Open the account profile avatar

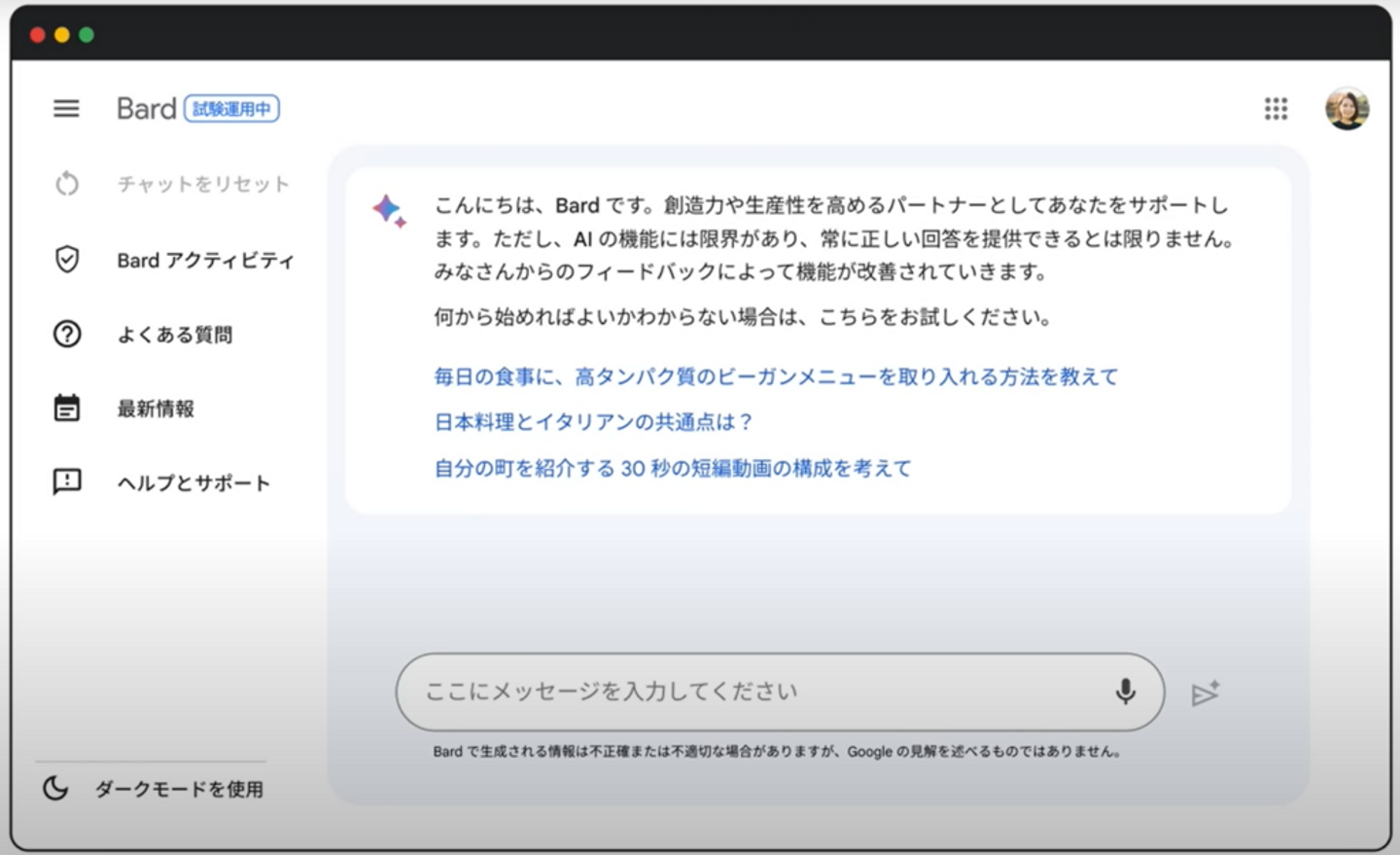point(1347,108)
